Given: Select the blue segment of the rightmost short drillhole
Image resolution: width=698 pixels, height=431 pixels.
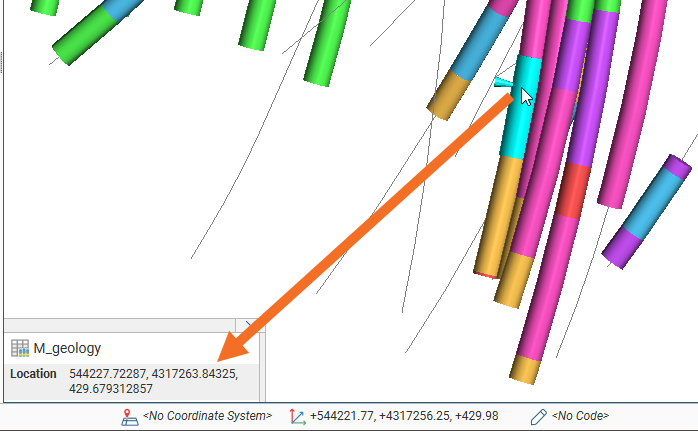Looking at the screenshot, I should click(x=650, y=207).
